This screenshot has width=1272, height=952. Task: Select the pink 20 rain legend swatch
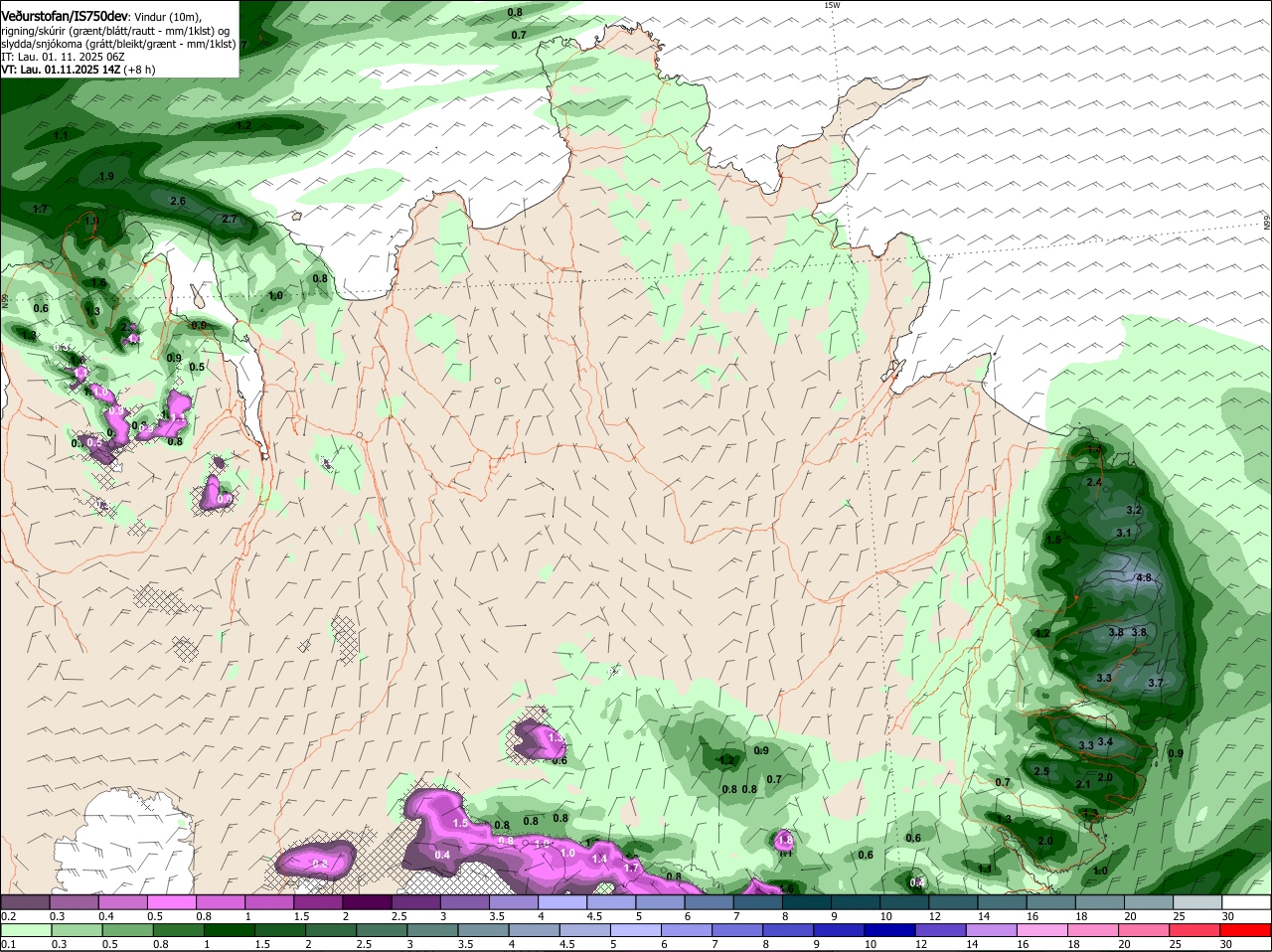1145,930
